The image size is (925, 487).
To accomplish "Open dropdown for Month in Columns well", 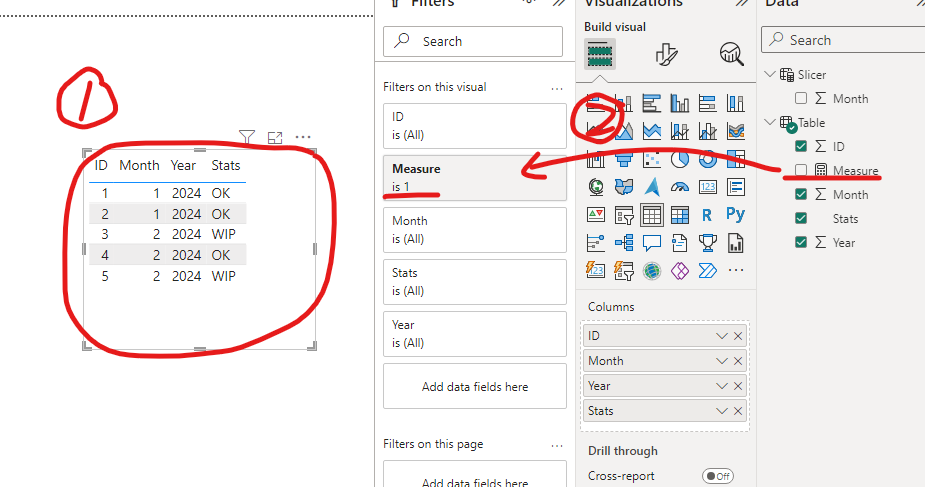I will (x=721, y=361).
